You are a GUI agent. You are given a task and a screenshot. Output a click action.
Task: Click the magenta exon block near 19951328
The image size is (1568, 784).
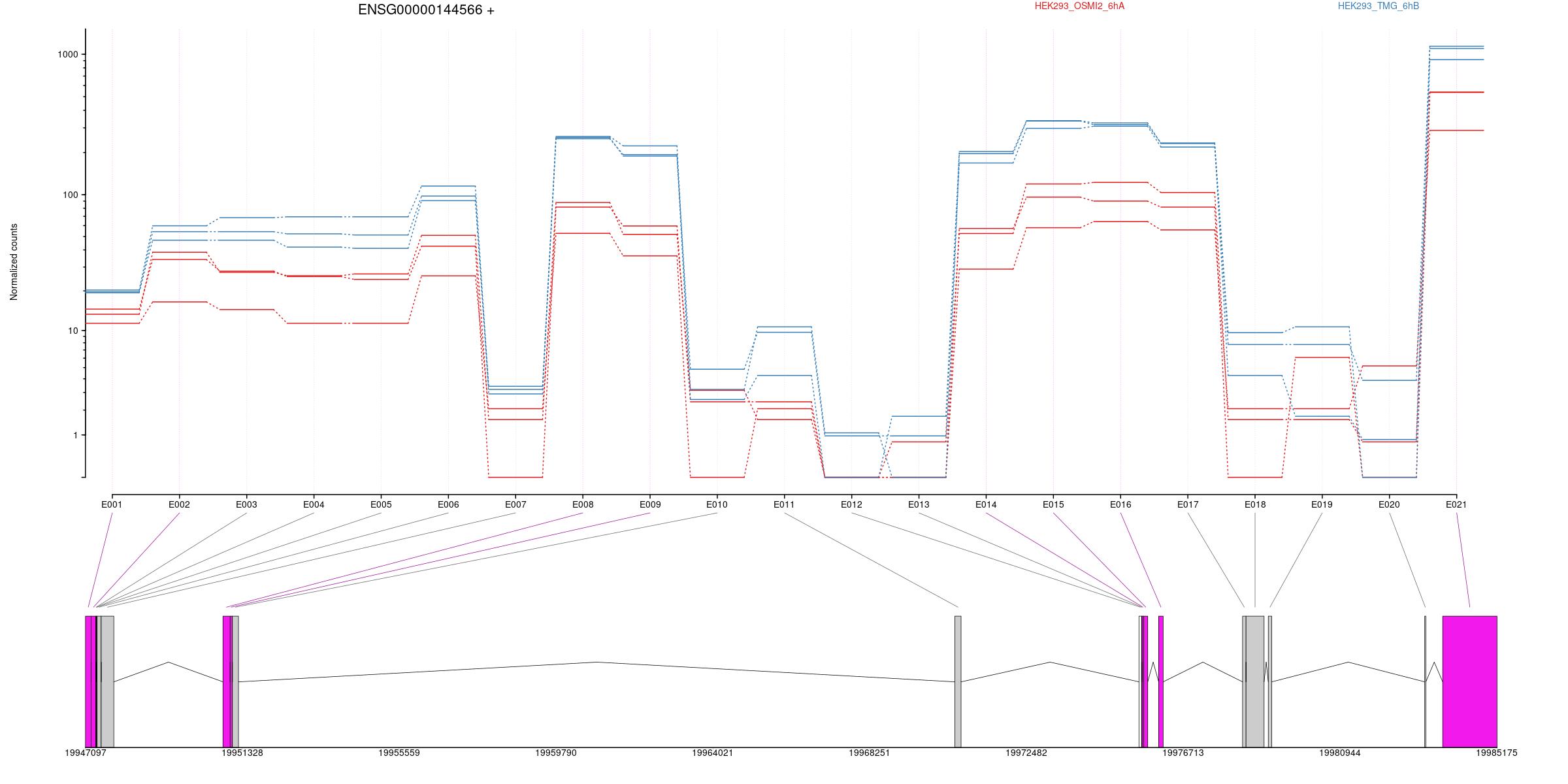pos(227,681)
